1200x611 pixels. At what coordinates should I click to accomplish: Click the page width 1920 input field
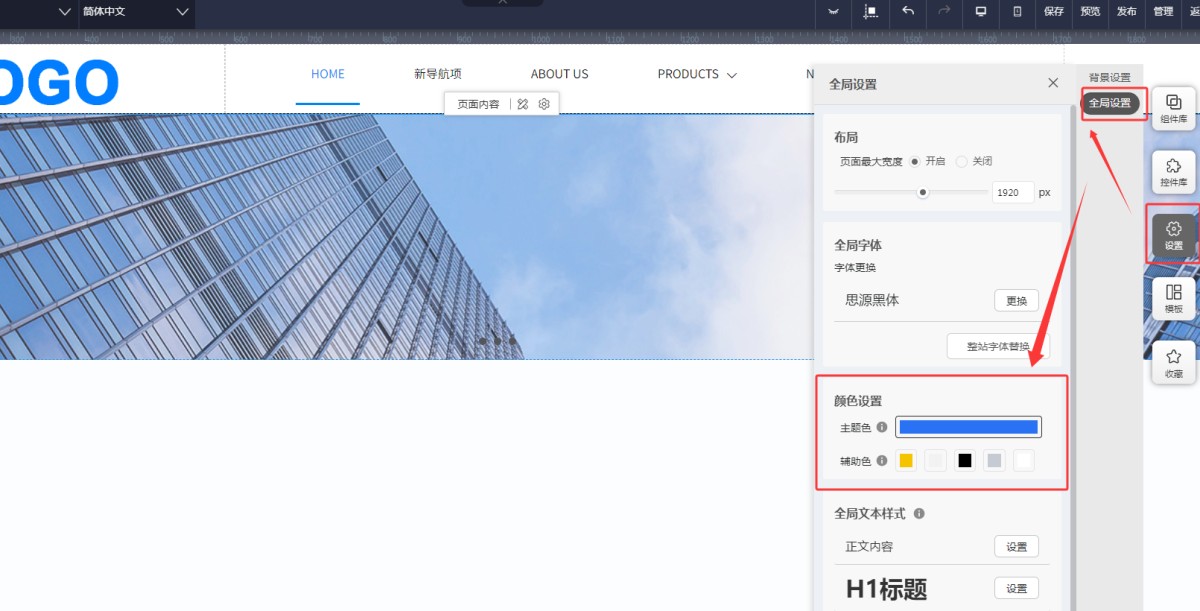click(1012, 192)
